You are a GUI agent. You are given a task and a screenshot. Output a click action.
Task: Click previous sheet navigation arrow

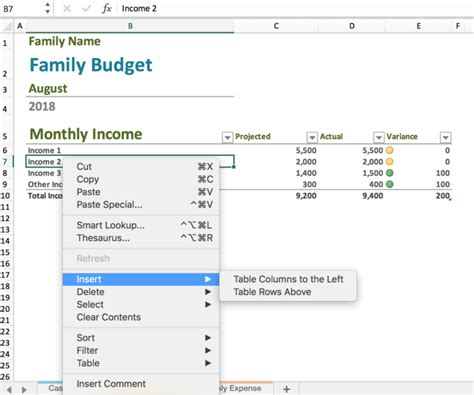(9, 389)
